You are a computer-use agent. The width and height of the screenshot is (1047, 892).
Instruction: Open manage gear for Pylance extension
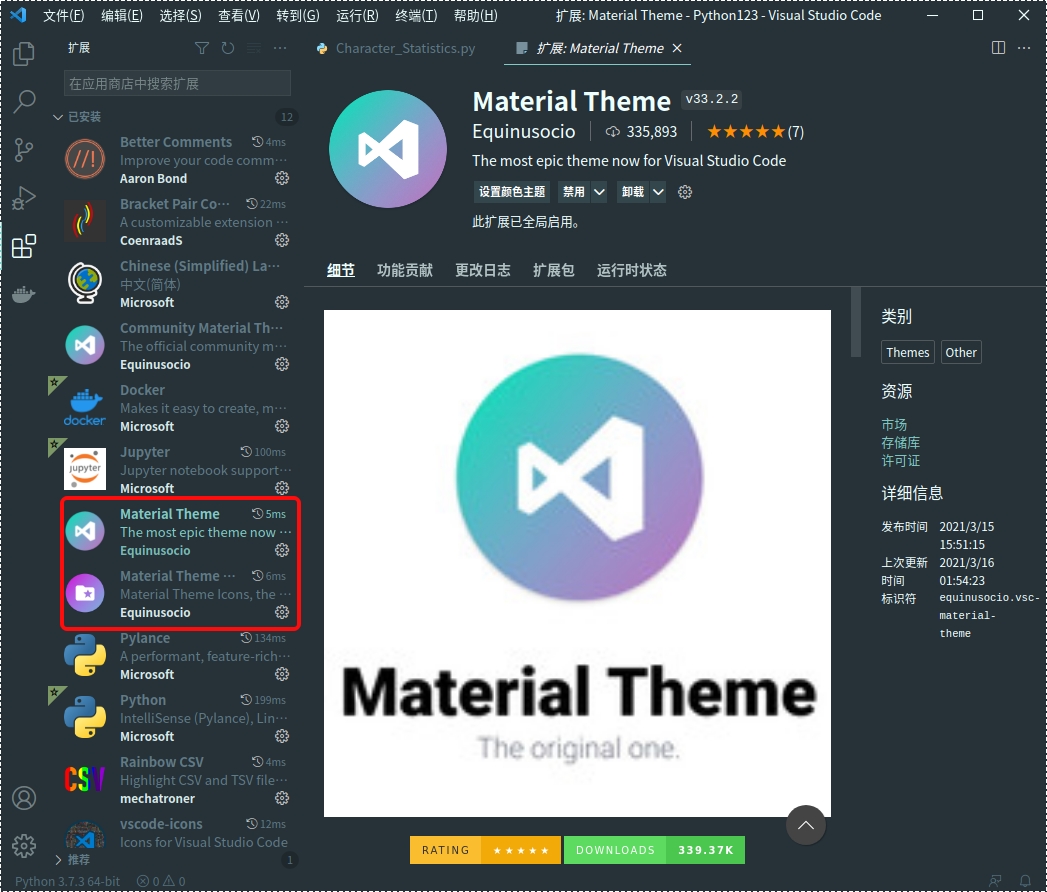(x=282, y=674)
